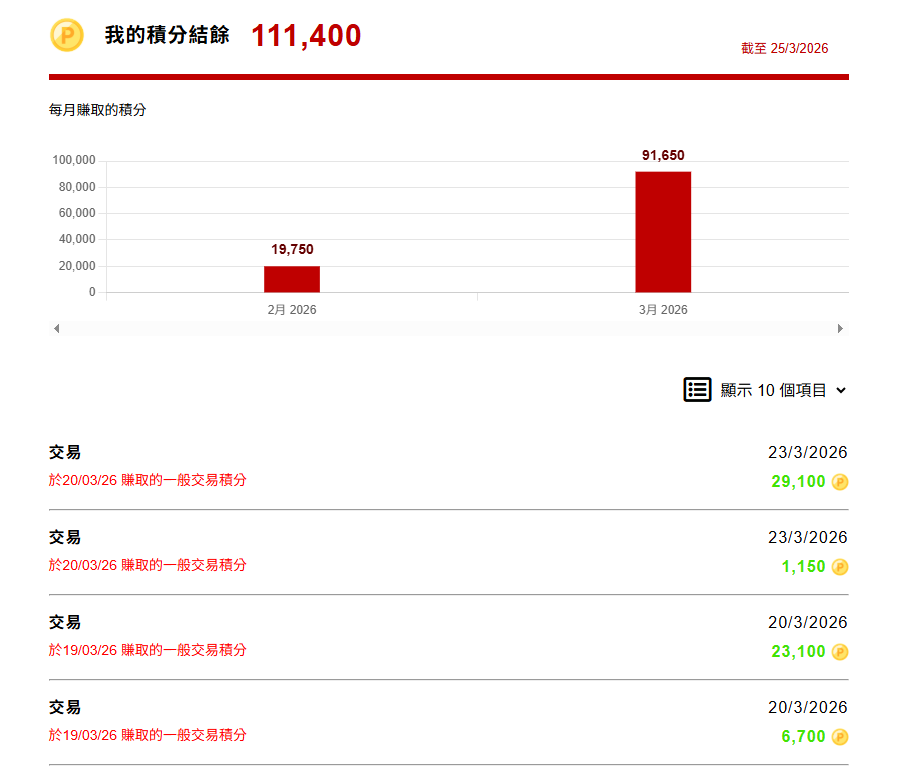Click the 3月 2026 axis label
This screenshot has height=779, width=911.
click(x=663, y=310)
